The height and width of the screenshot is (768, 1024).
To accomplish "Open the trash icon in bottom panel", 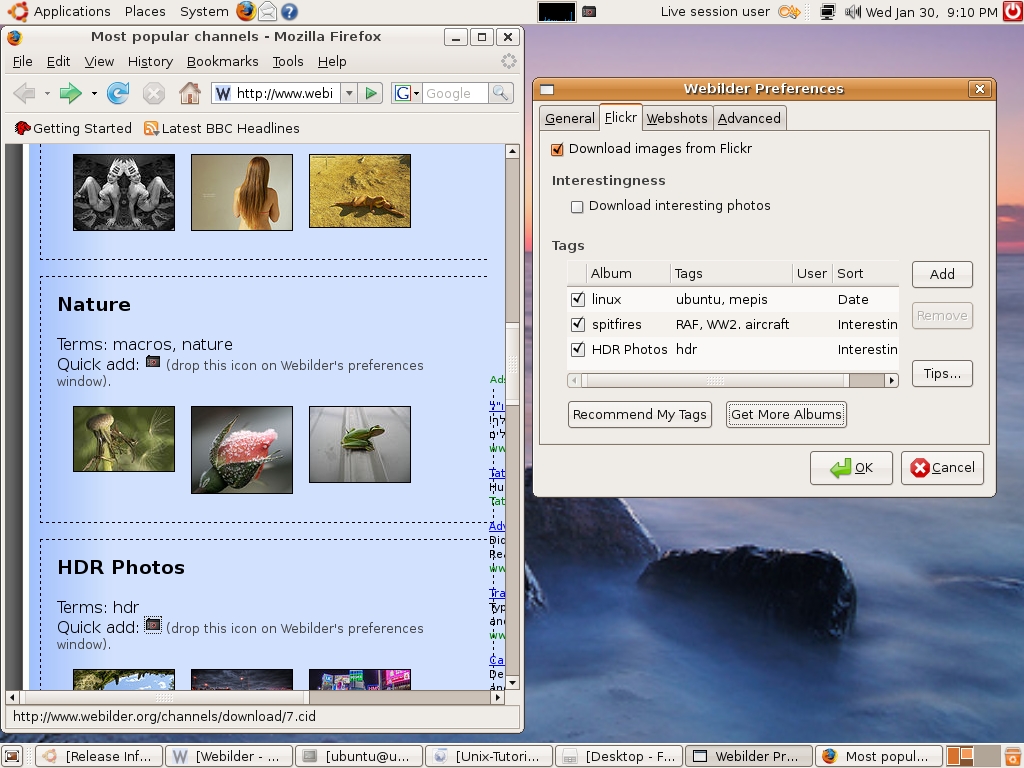I will [x=1013, y=756].
